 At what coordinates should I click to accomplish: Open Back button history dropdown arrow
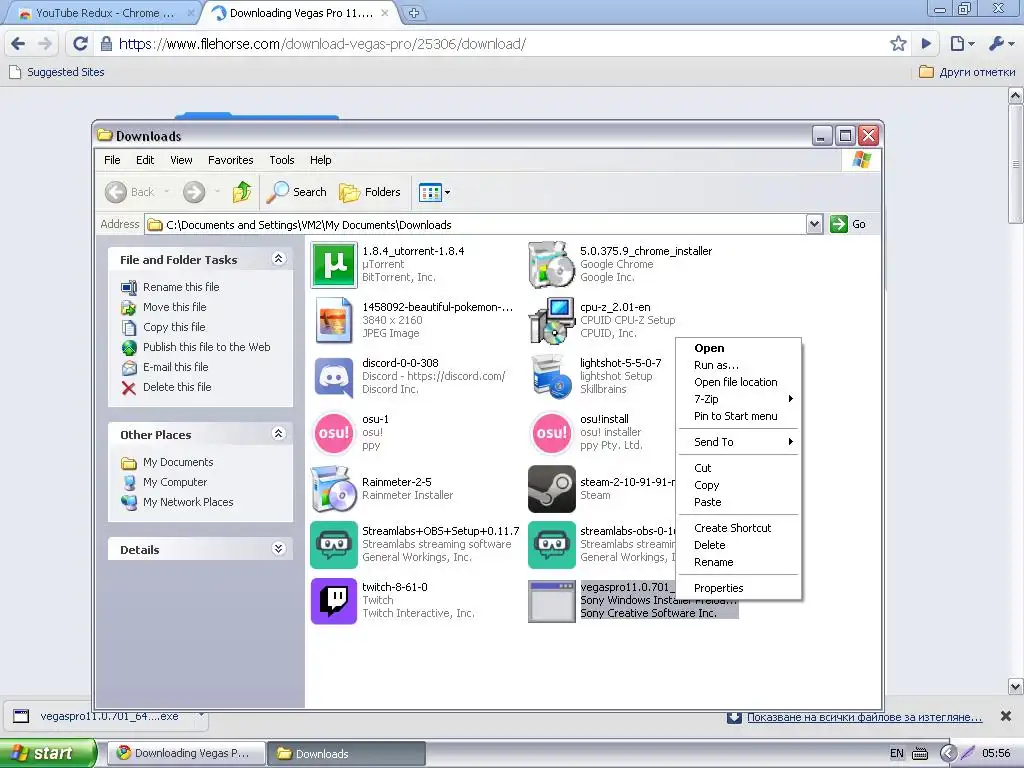(x=167, y=192)
